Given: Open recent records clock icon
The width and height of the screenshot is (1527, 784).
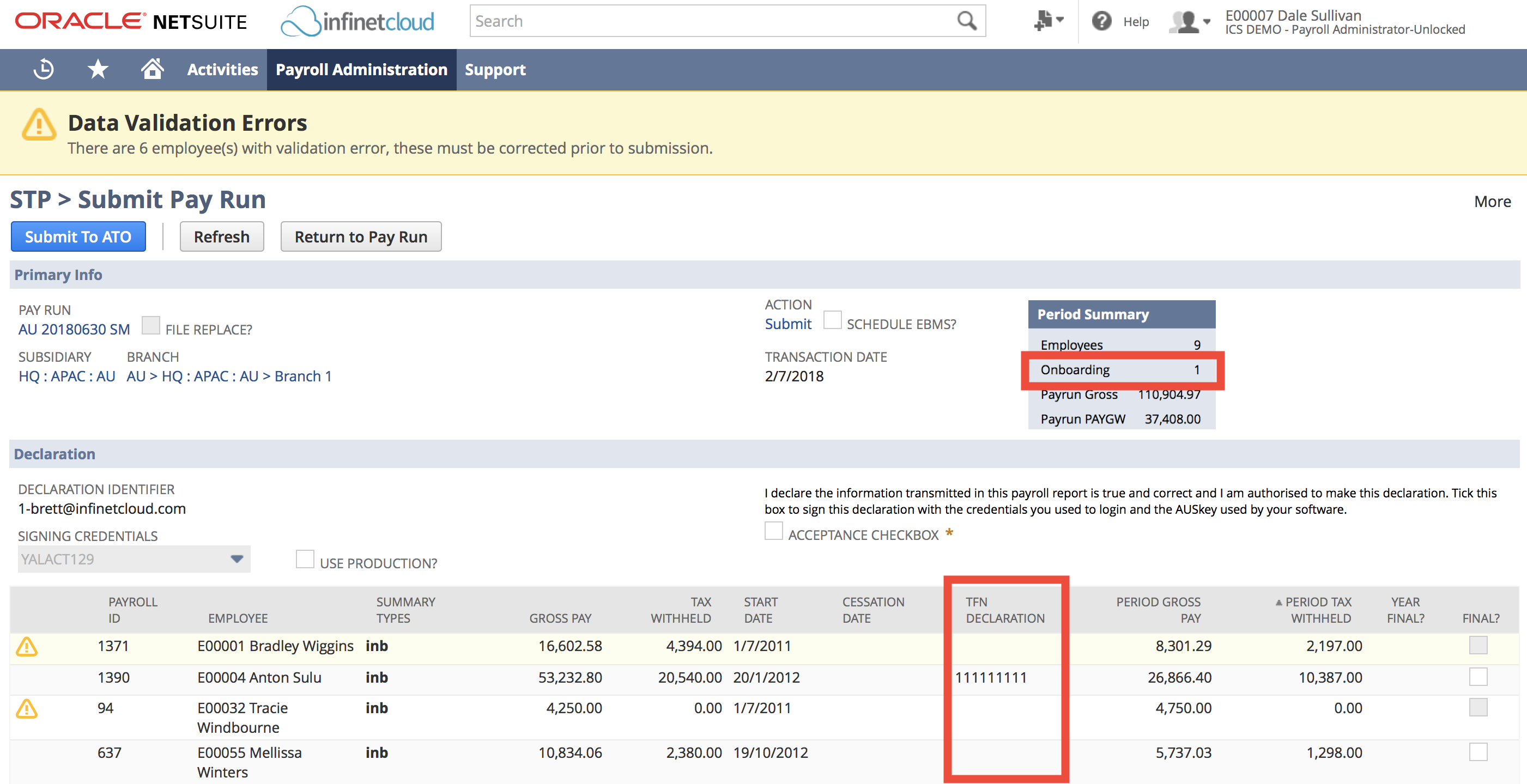Looking at the screenshot, I should point(43,69).
